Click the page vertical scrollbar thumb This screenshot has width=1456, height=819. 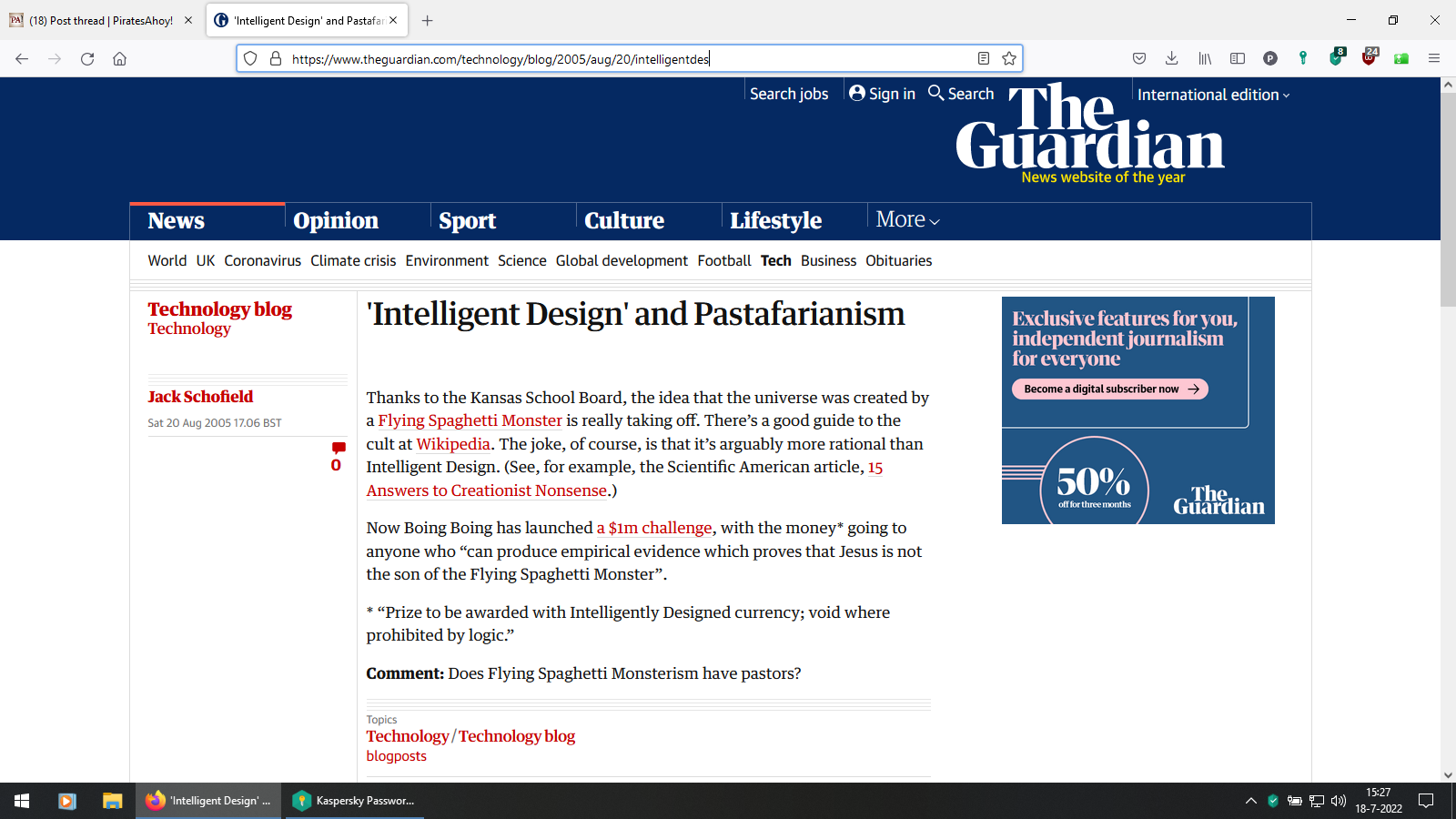pos(1448,199)
